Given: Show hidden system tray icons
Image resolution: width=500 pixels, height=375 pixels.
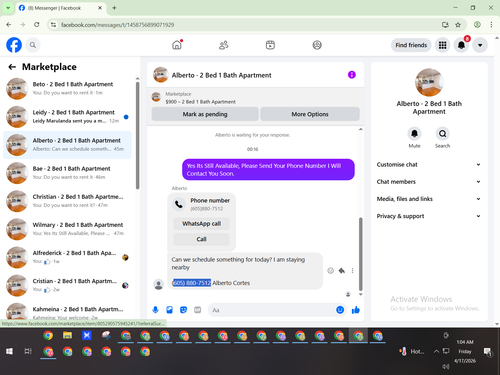Looking at the screenshot, I should tap(436, 351).
